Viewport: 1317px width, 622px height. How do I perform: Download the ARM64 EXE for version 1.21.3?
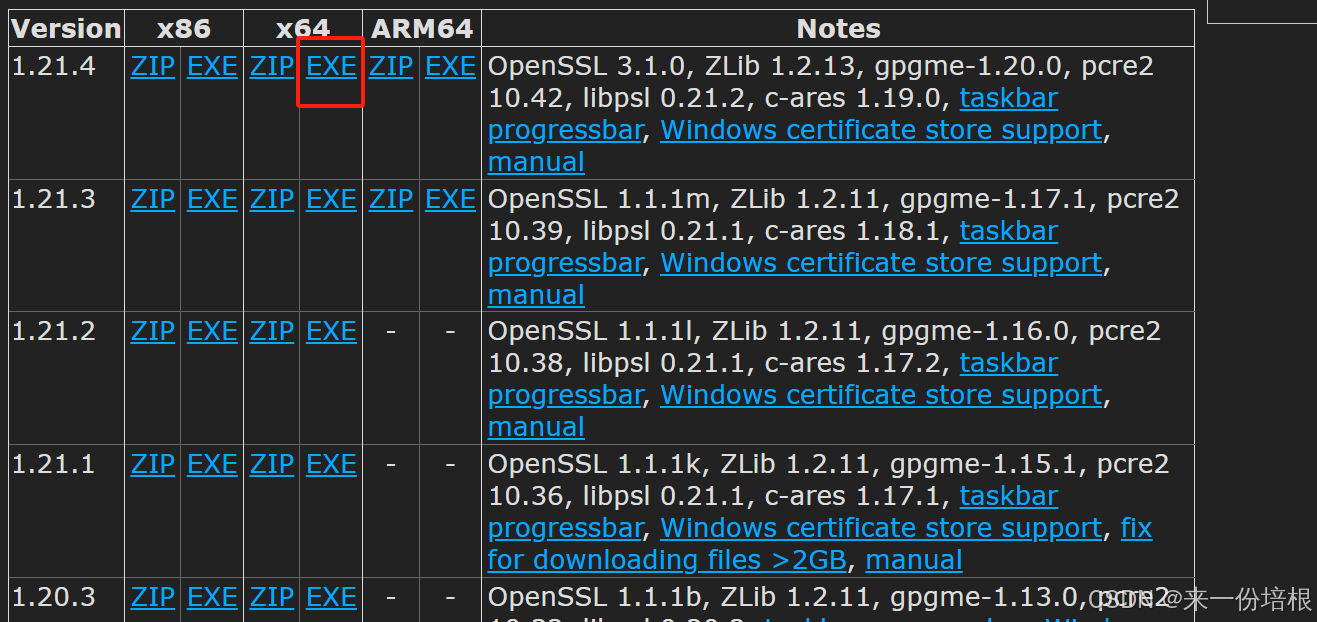pyautogui.click(x=450, y=200)
